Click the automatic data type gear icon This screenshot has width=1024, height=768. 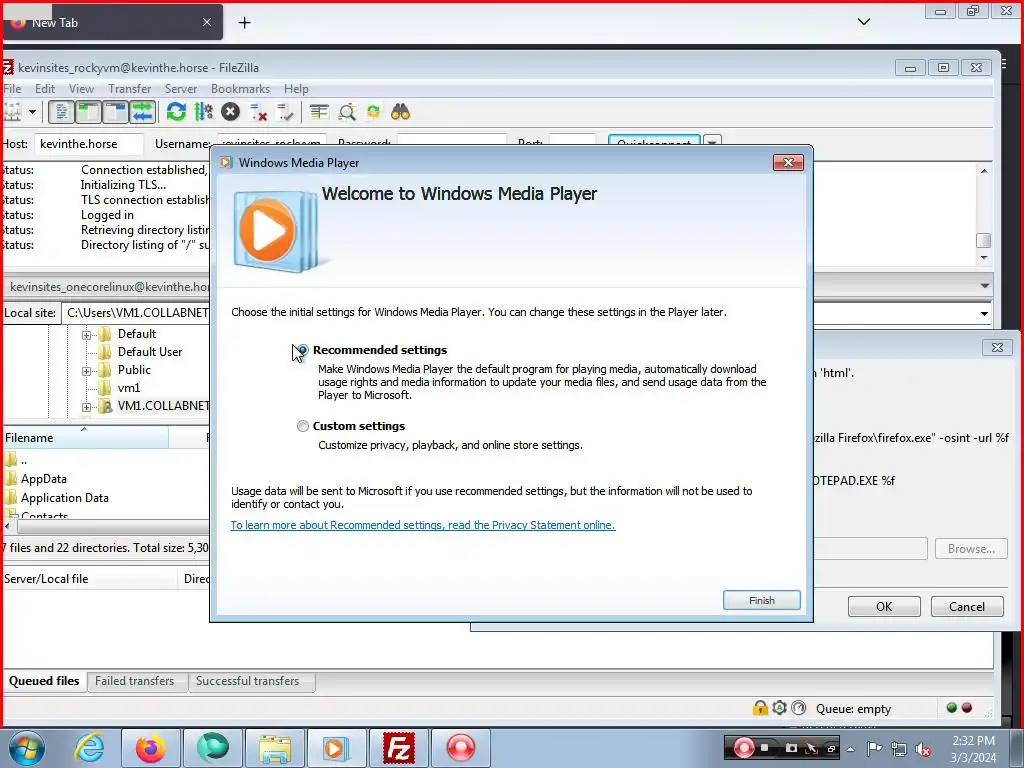779,708
